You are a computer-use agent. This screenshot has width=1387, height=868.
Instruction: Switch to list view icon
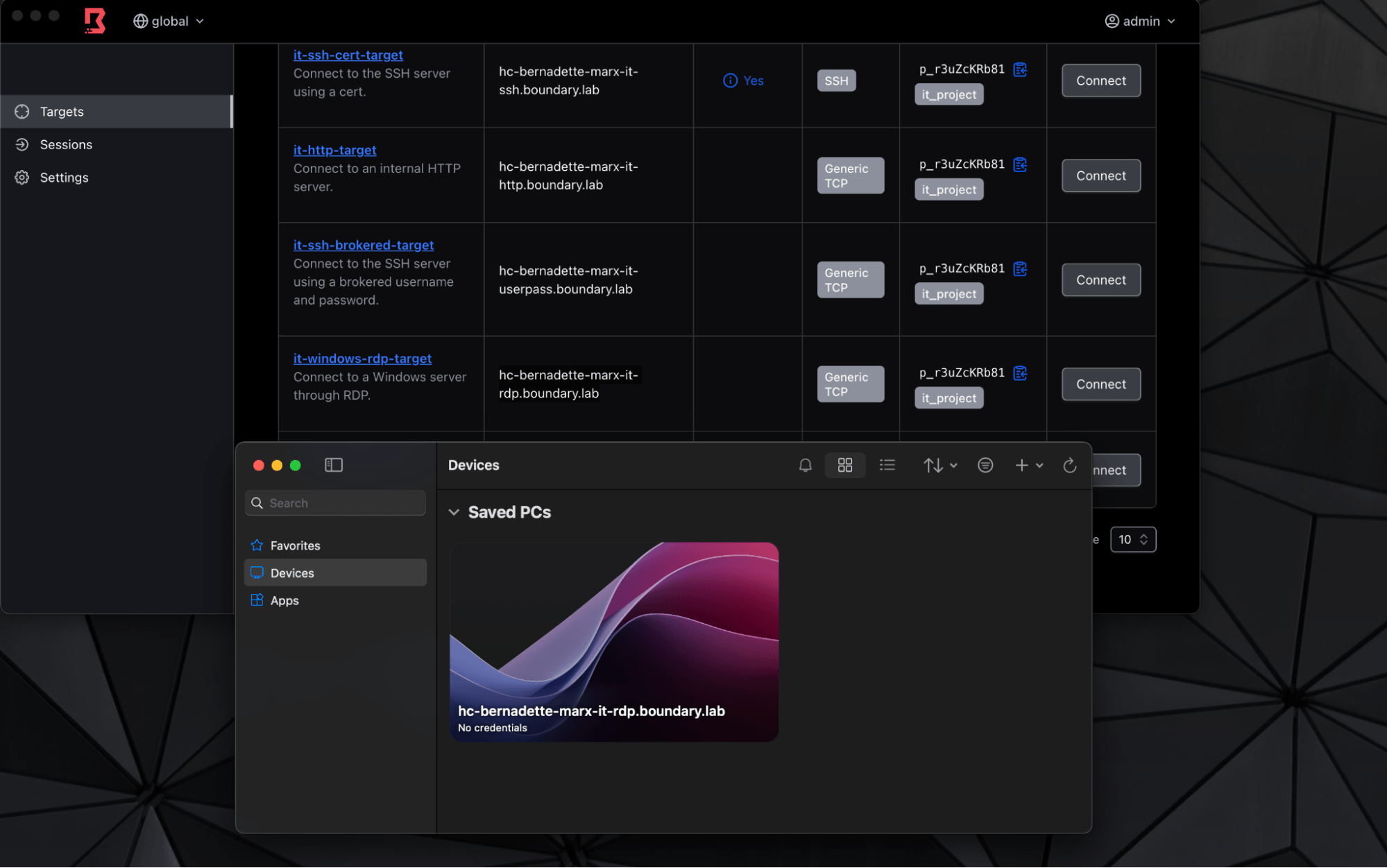887,465
